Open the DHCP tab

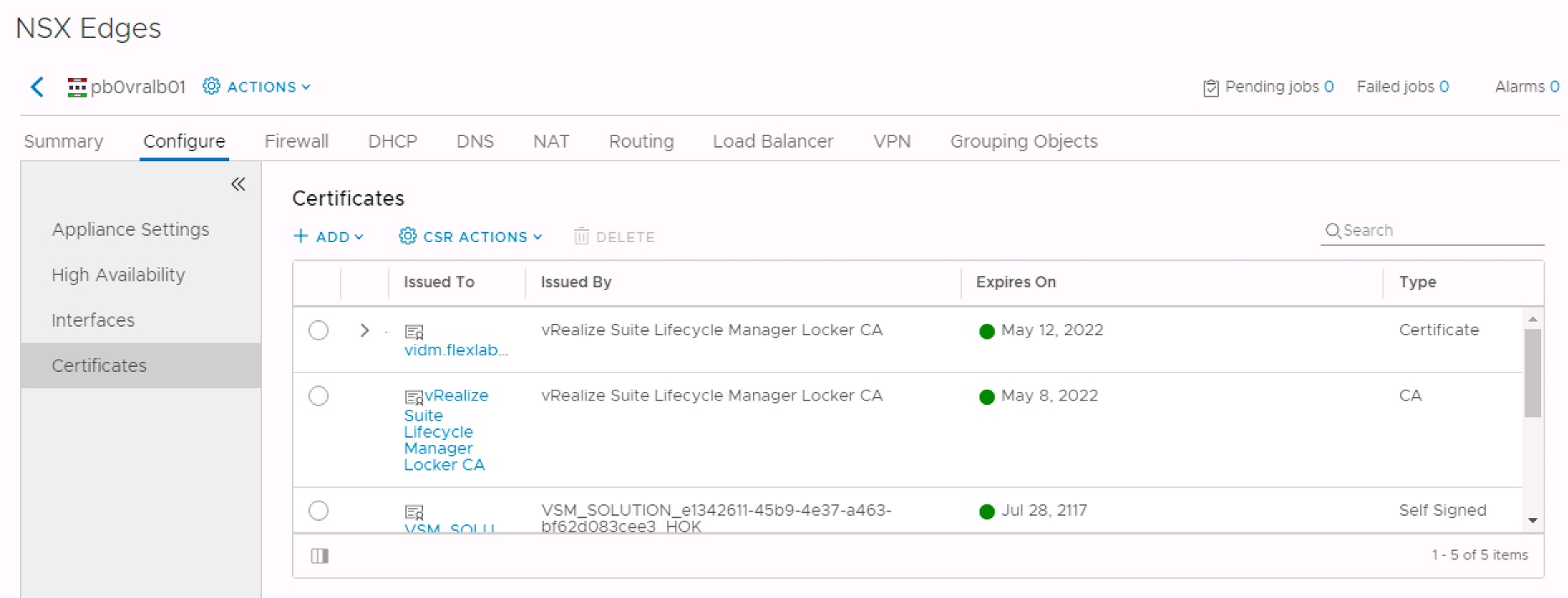392,141
